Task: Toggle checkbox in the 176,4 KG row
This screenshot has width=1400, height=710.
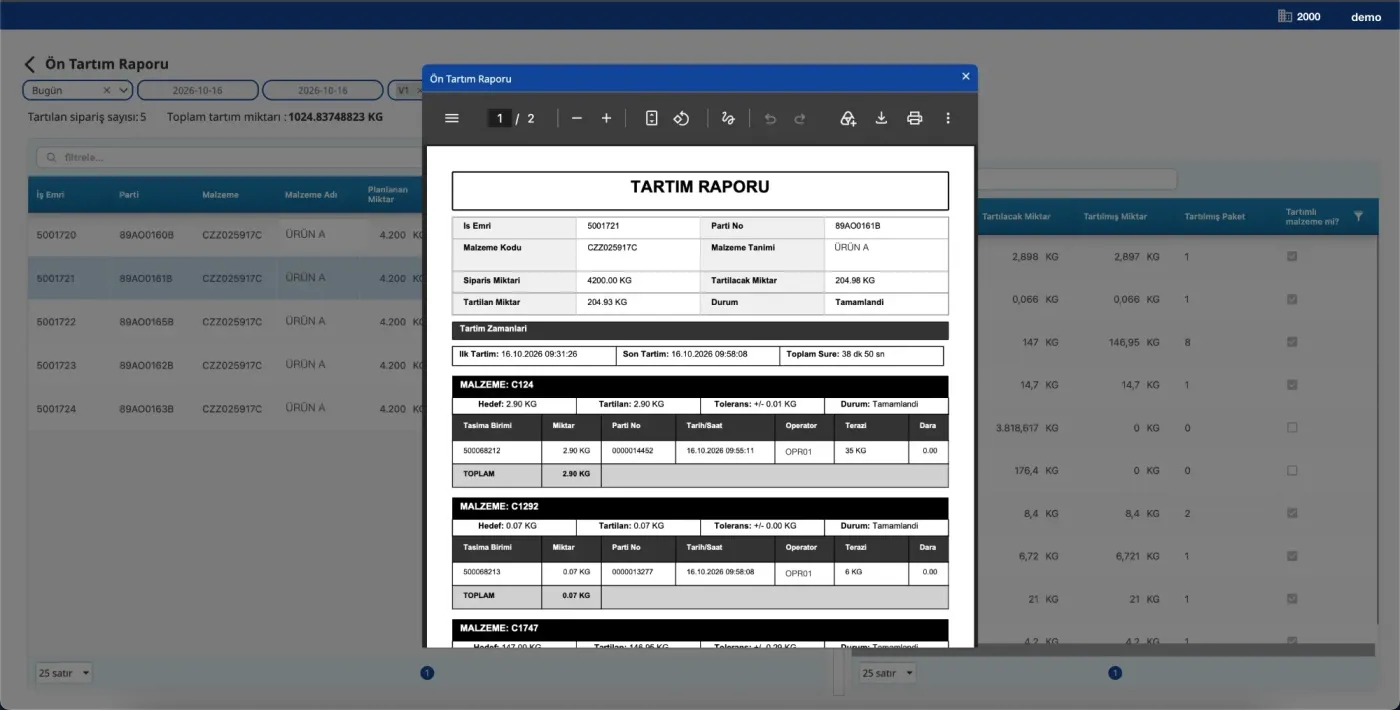Action: [x=1292, y=471]
